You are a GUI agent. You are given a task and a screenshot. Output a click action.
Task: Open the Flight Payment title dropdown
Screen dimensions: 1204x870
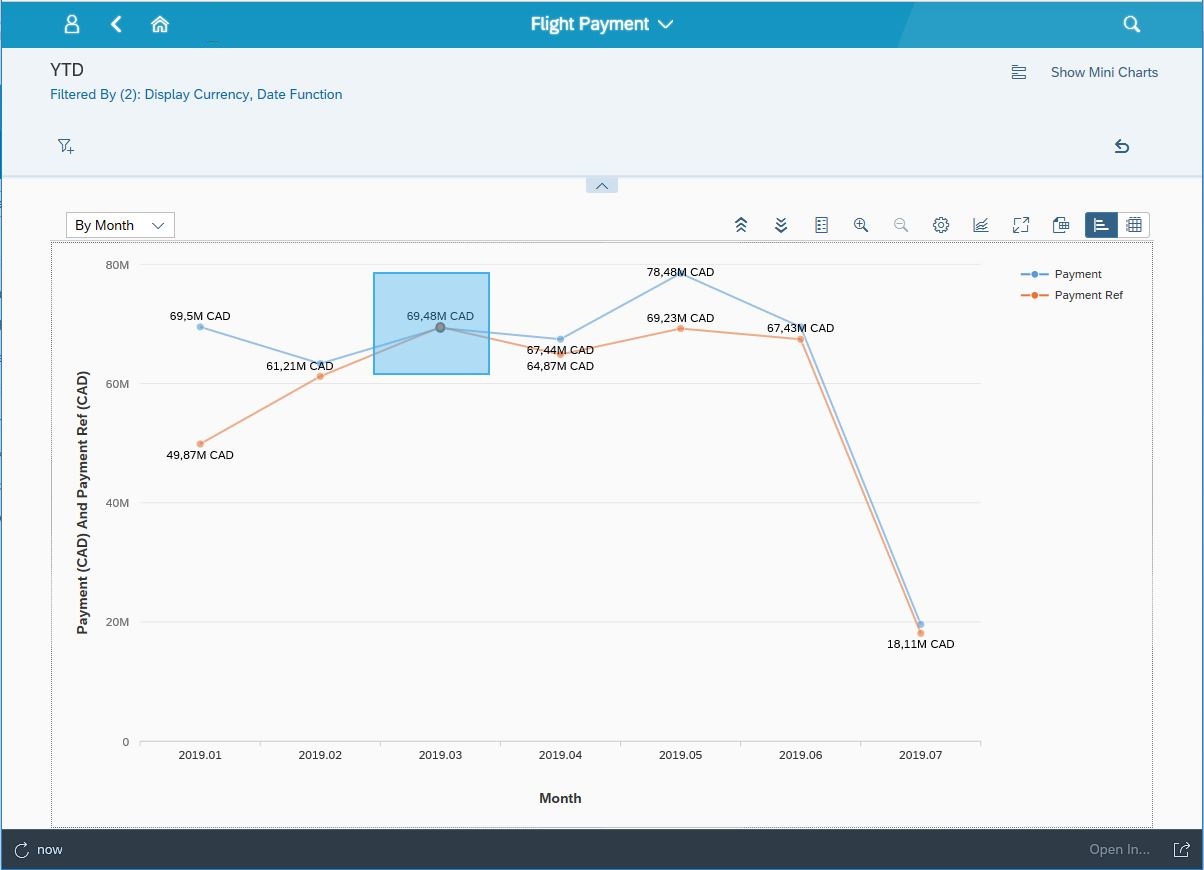602,23
